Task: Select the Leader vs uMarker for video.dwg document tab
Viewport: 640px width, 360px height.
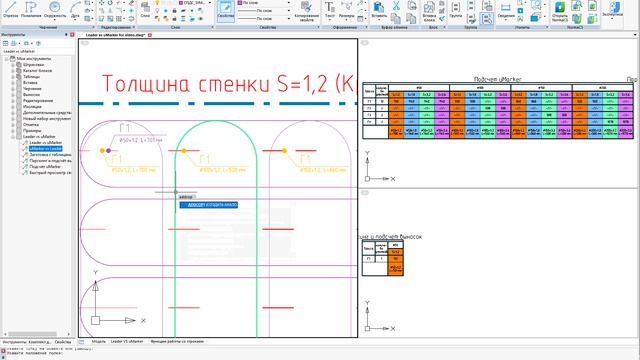Action: 116,35
